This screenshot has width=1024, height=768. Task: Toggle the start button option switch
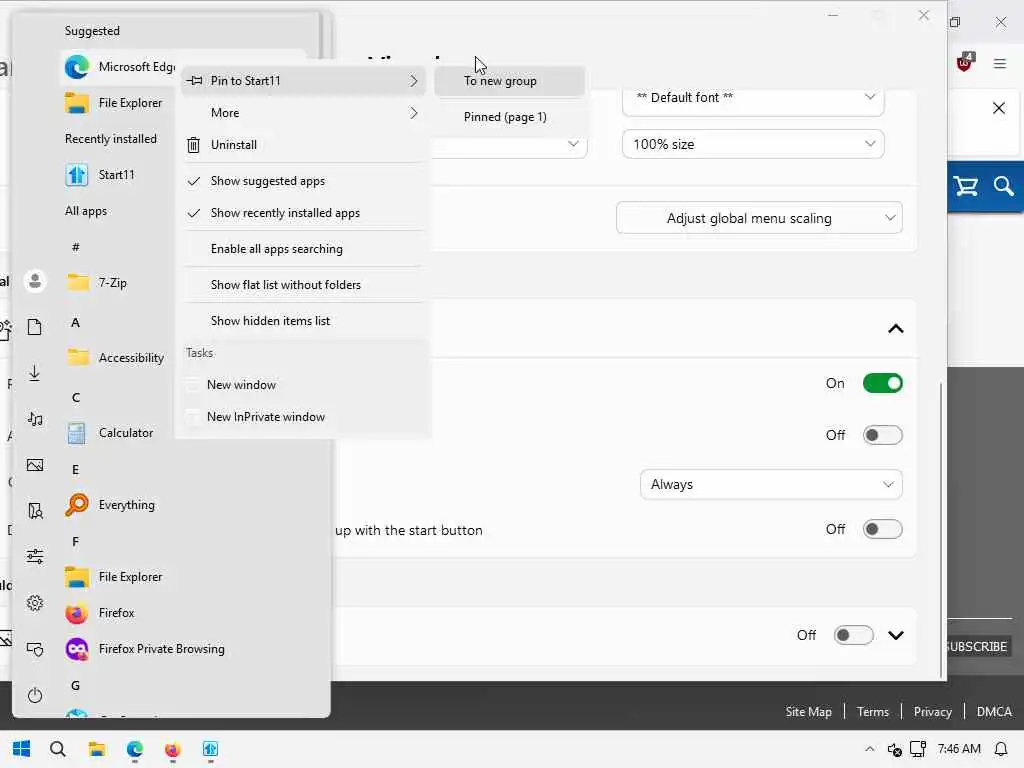click(x=882, y=529)
